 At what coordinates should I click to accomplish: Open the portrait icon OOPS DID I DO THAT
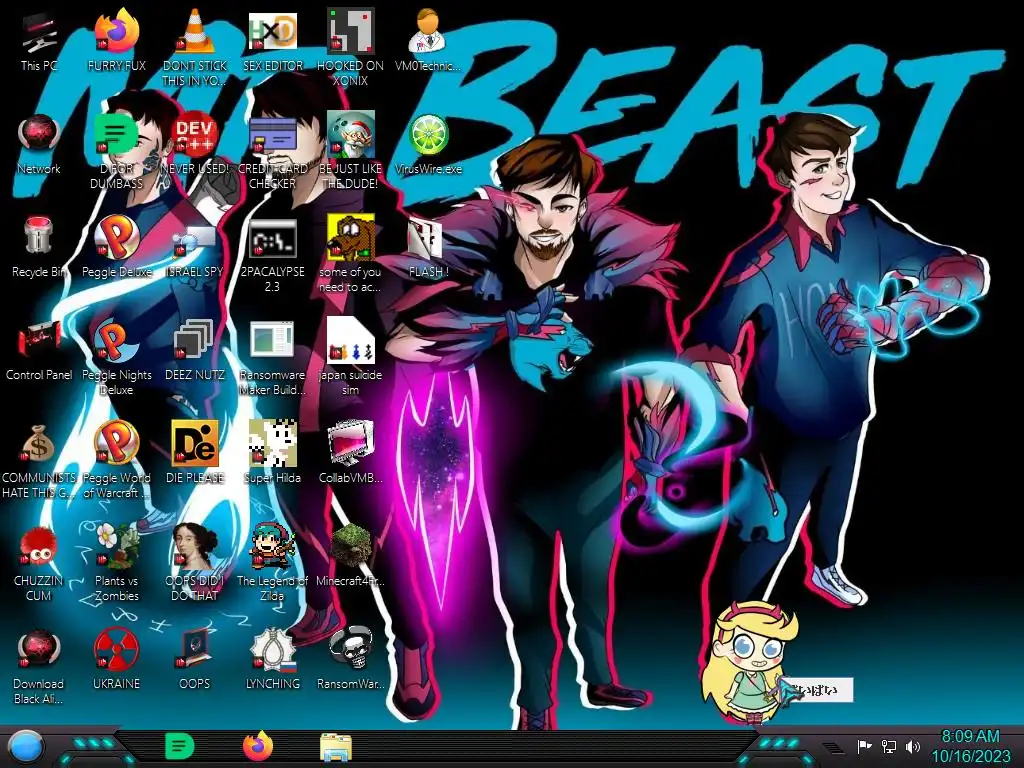[x=195, y=563]
